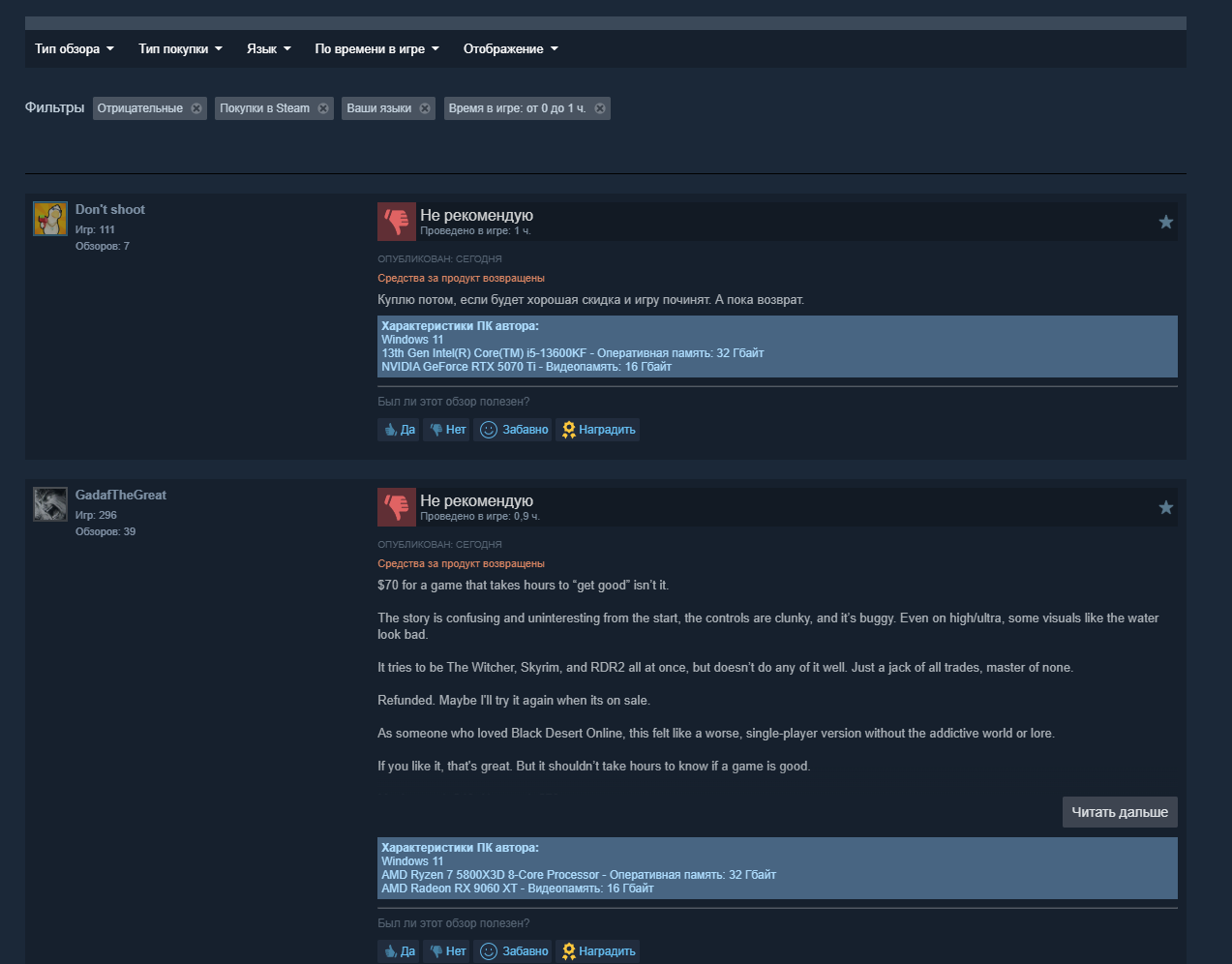Click the thumbs-down icon on GadafTheGreat's review

click(397, 507)
